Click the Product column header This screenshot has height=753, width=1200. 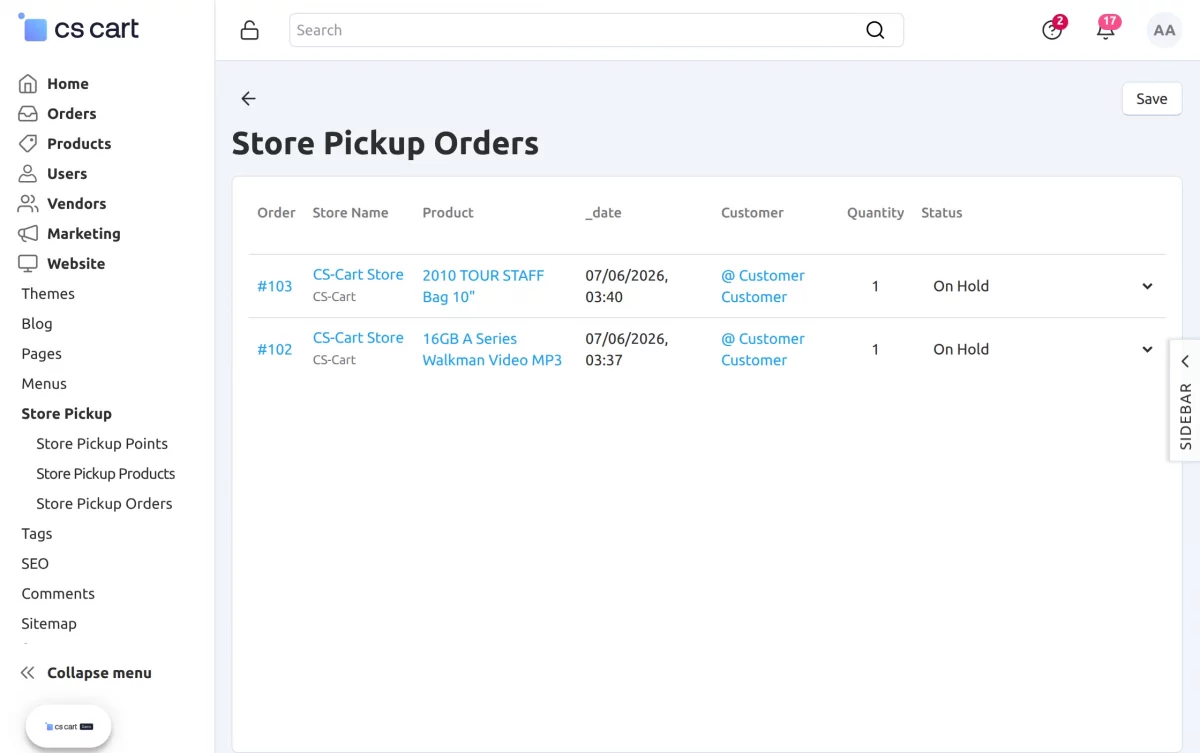pyautogui.click(x=448, y=213)
